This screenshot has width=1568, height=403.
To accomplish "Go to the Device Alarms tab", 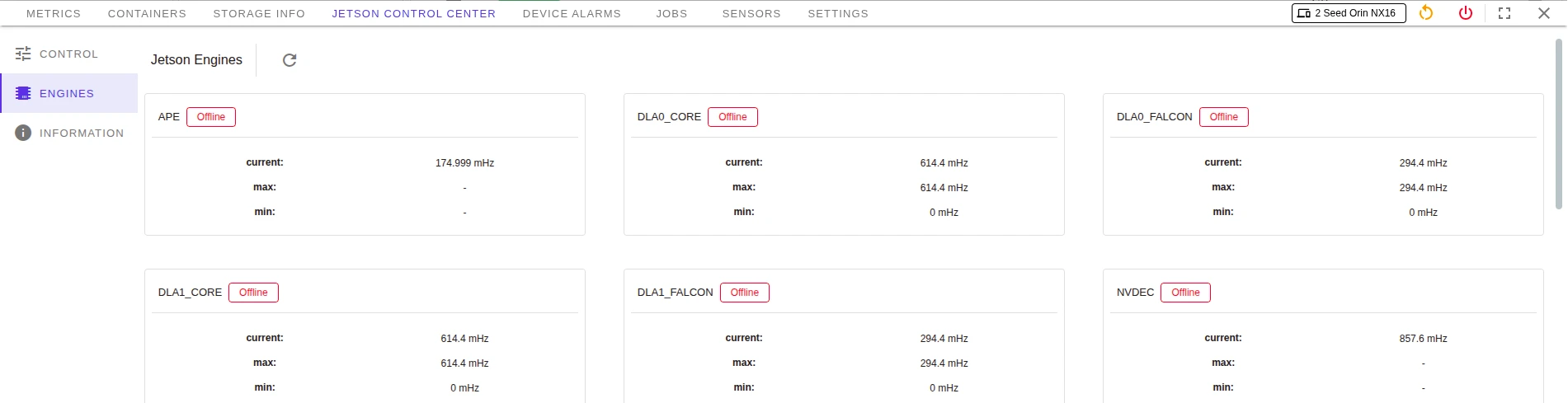I will tap(572, 14).
